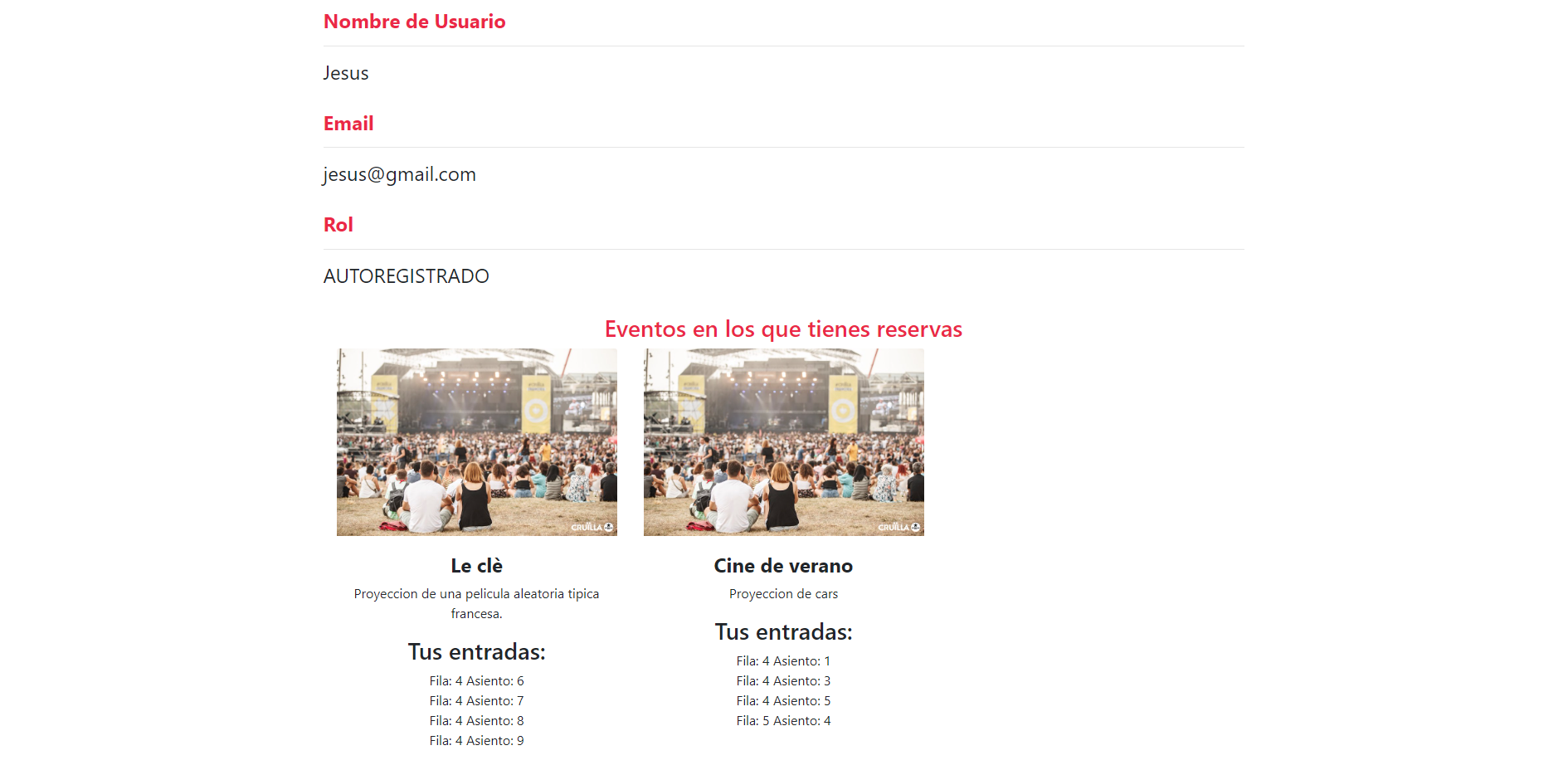Image resolution: width=1568 pixels, height=765 pixels.
Task: Click the email jesus@gmail.com
Action: click(x=400, y=174)
